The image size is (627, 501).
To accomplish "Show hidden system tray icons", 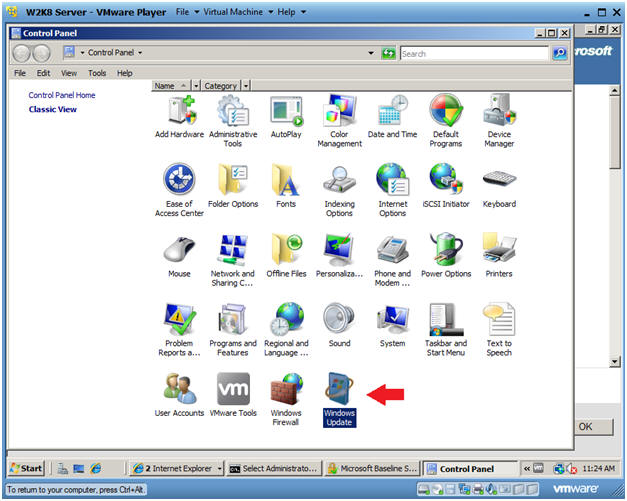I will (527, 468).
